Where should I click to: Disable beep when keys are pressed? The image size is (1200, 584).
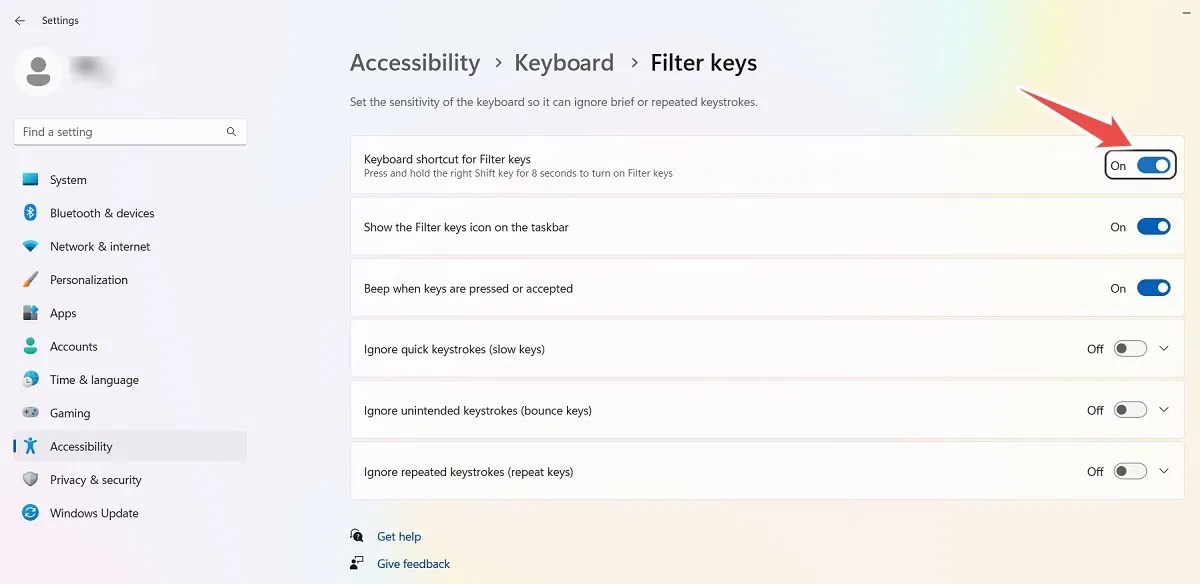(1153, 287)
